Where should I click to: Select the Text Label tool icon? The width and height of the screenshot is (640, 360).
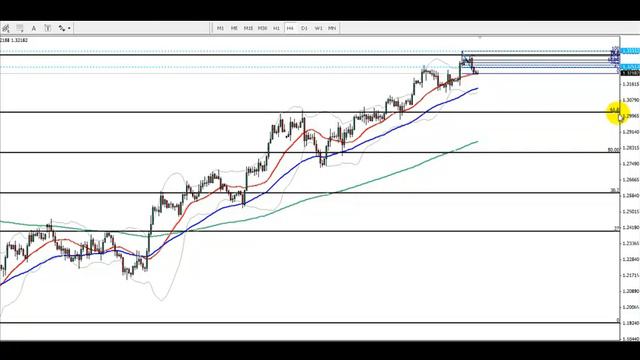[x=48, y=28]
